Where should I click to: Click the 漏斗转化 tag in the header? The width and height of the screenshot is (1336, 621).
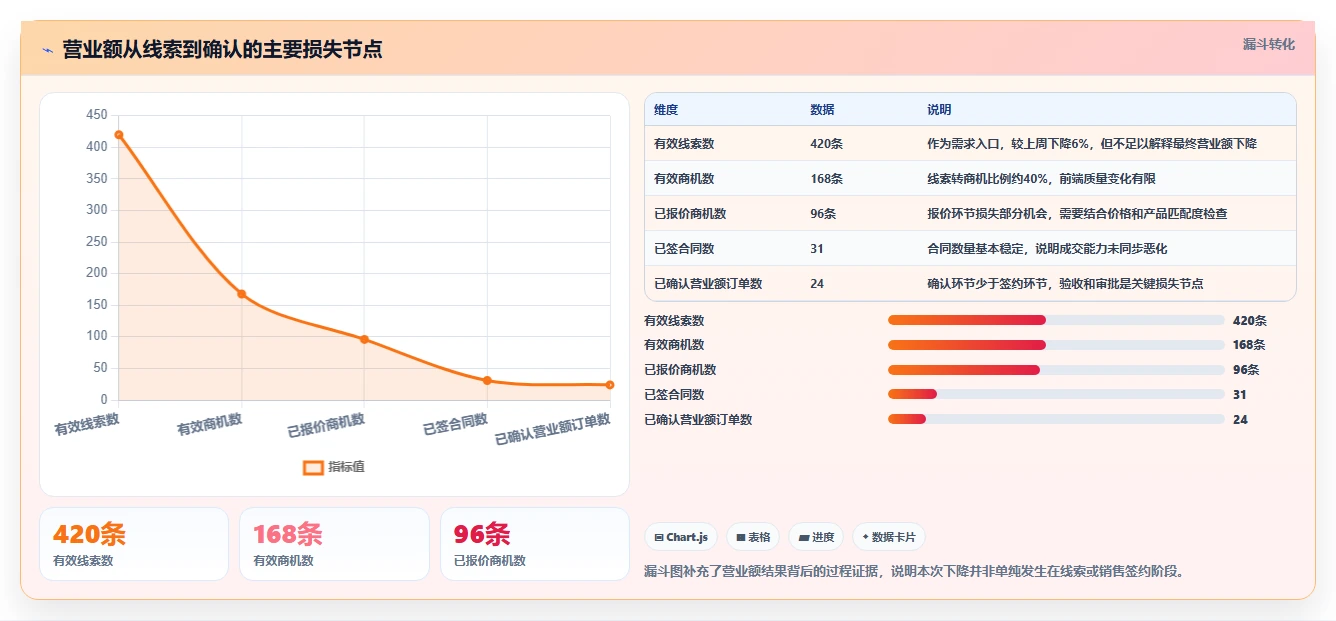click(1269, 45)
